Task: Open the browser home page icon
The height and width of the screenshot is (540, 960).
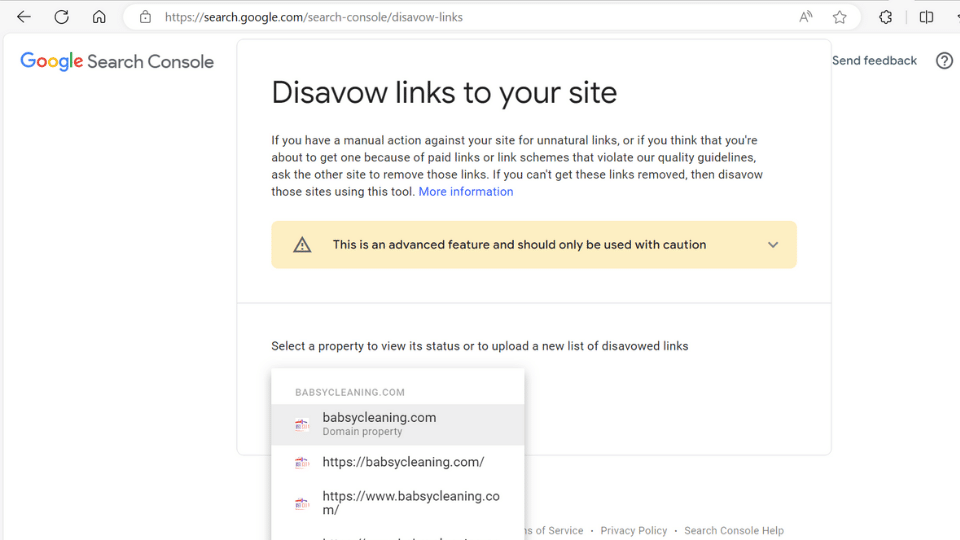Action: coord(99,17)
